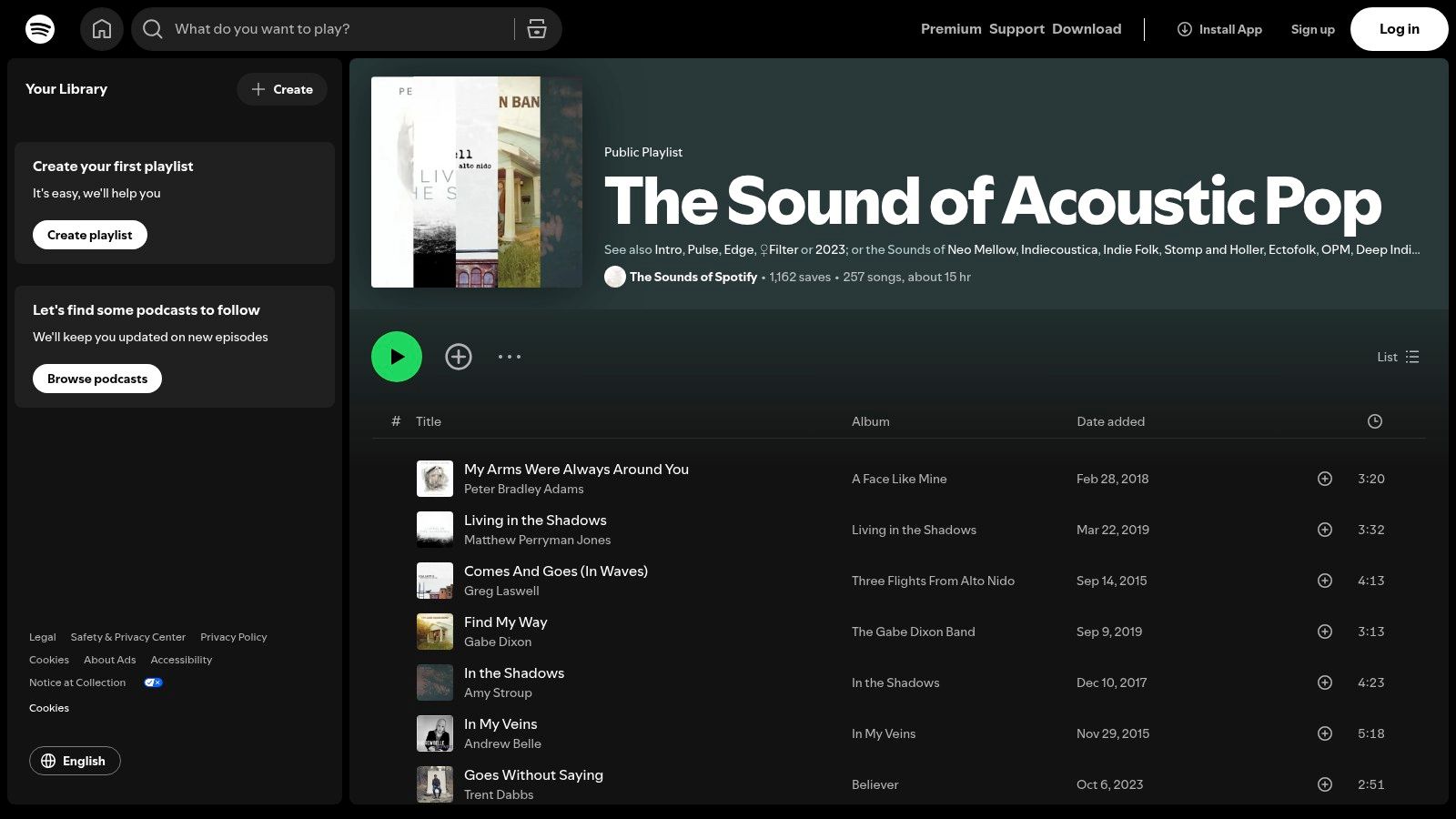Open the Safety & Privacy Center link
This screenshot has height=819, width=1456.
click(128, 637)
